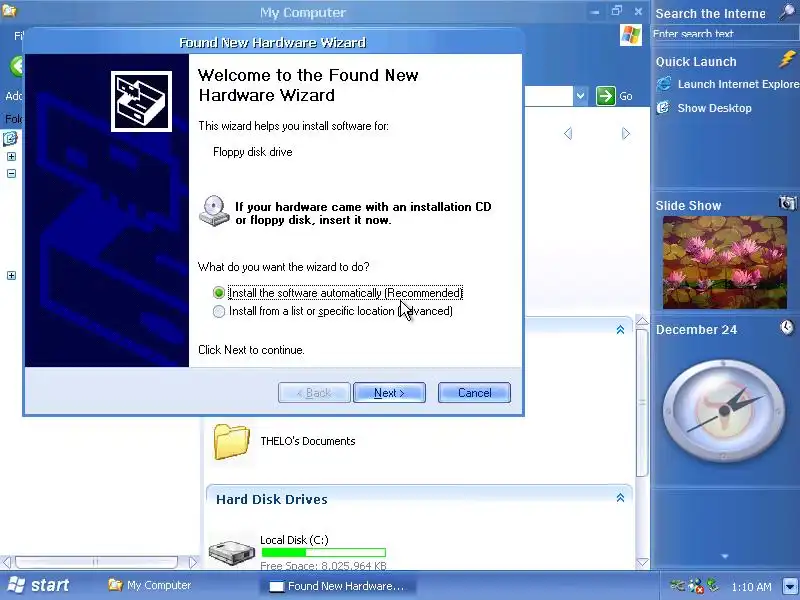Click the left navigation arrow in My Computer pane
Viewport: 800px width, 600px height.
568,134
